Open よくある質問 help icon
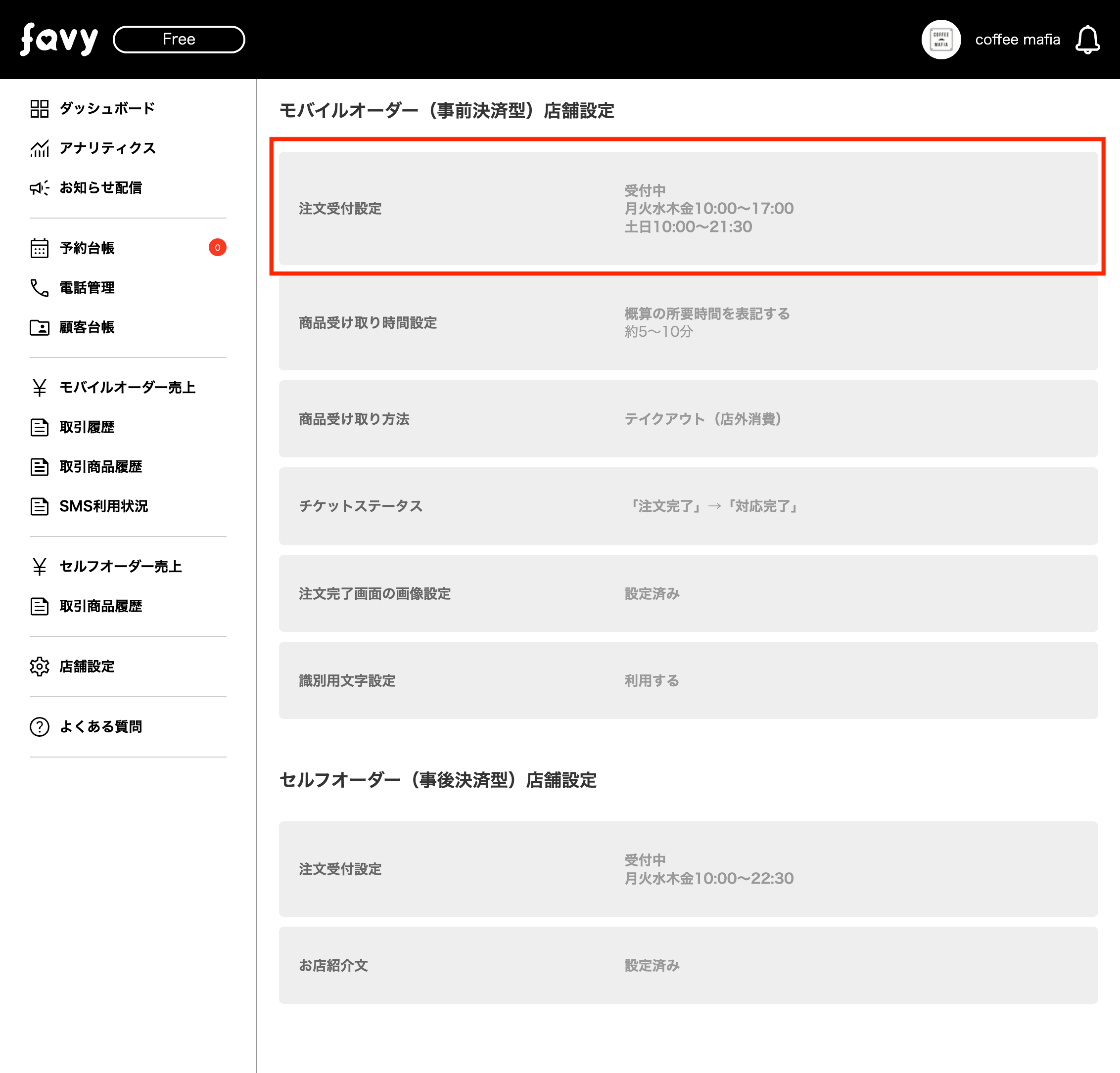The width and height of the screenshot is (1120, 1073). click(40, 727)
